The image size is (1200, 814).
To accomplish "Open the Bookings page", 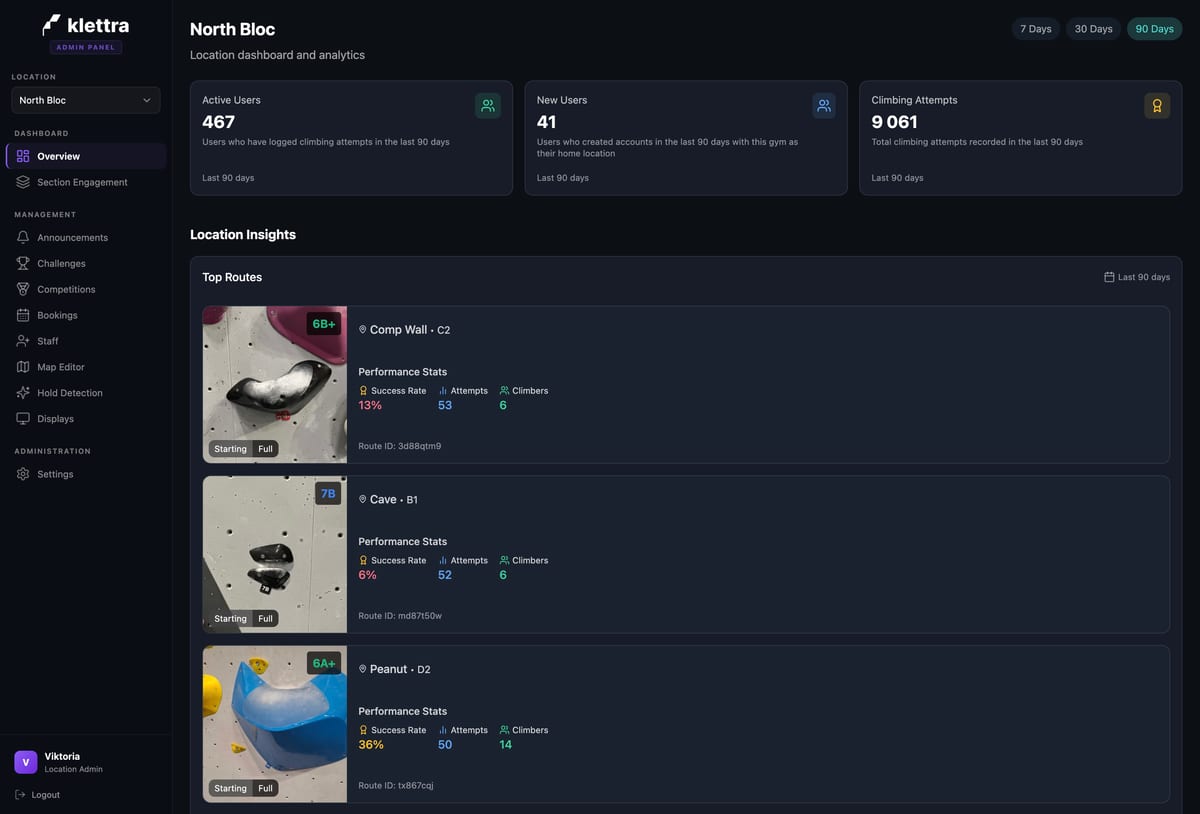I will coord(86,315).
